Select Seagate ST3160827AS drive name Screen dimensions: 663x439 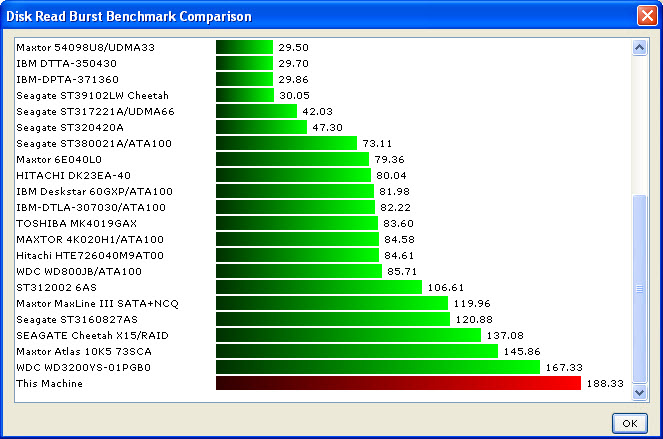click(77, 320)
